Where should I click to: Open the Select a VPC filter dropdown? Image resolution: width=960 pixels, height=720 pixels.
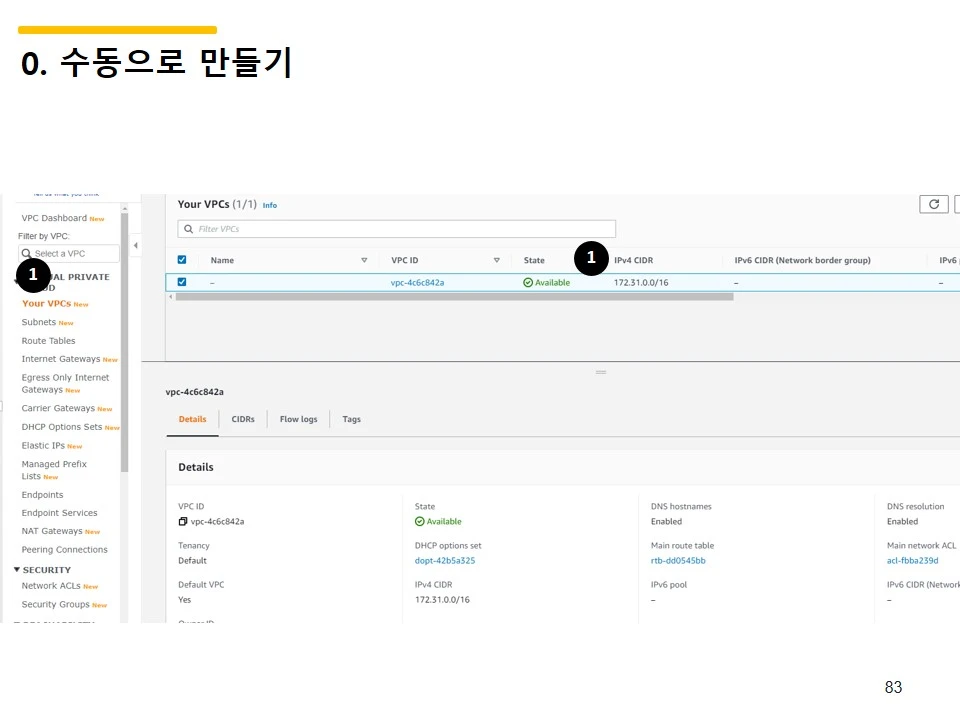point(68,253)
